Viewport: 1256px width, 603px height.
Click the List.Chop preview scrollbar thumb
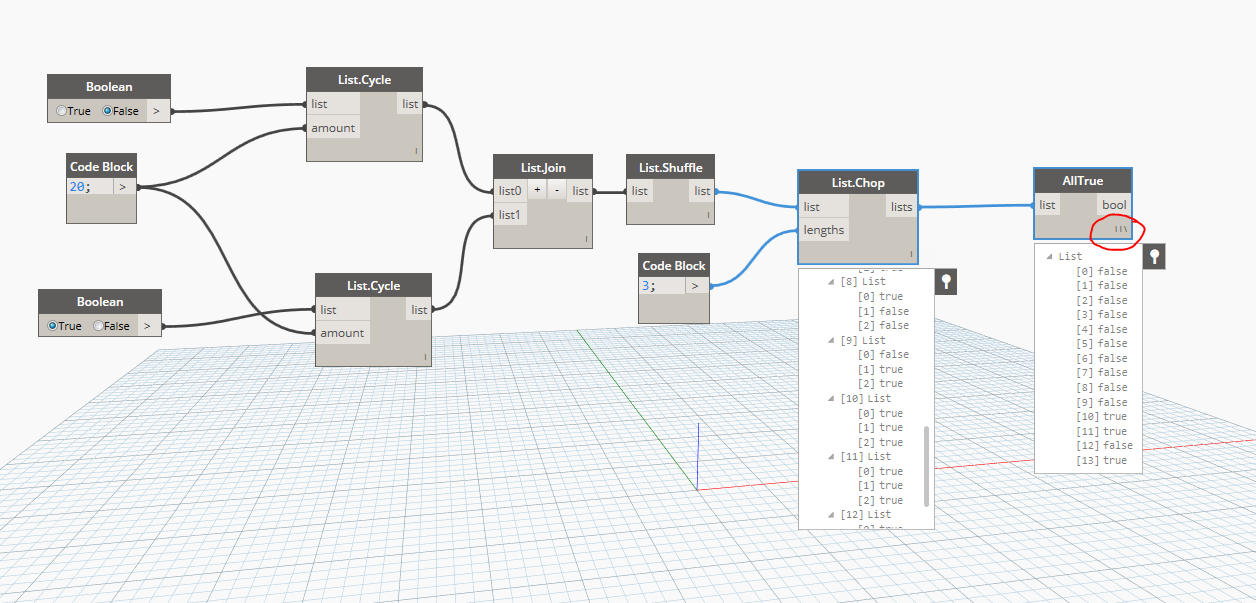pyautogui.click(x=926, y=466)
